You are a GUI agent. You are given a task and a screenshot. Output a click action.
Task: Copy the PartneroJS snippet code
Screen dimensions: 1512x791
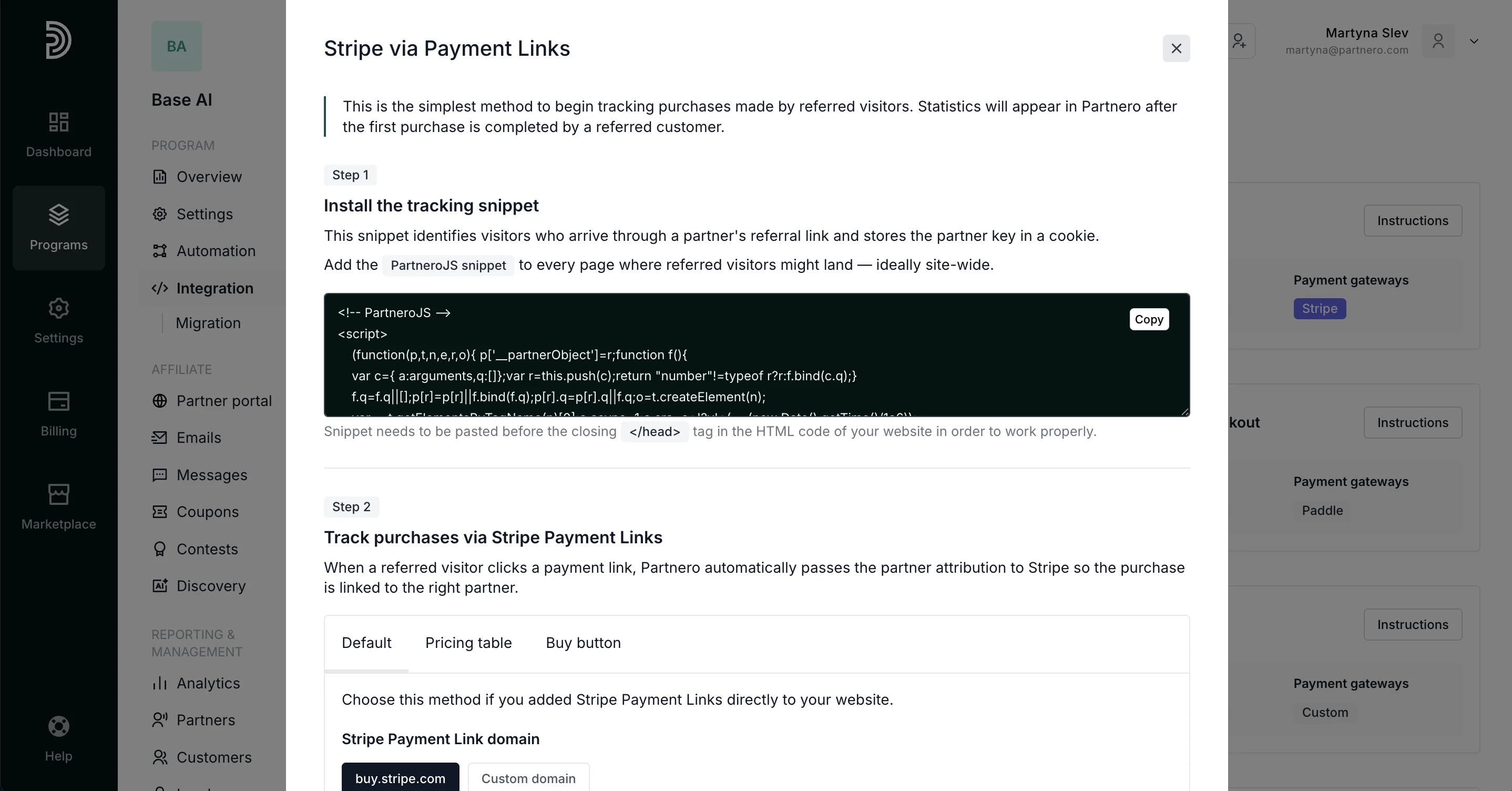[x=1149, y=319]
